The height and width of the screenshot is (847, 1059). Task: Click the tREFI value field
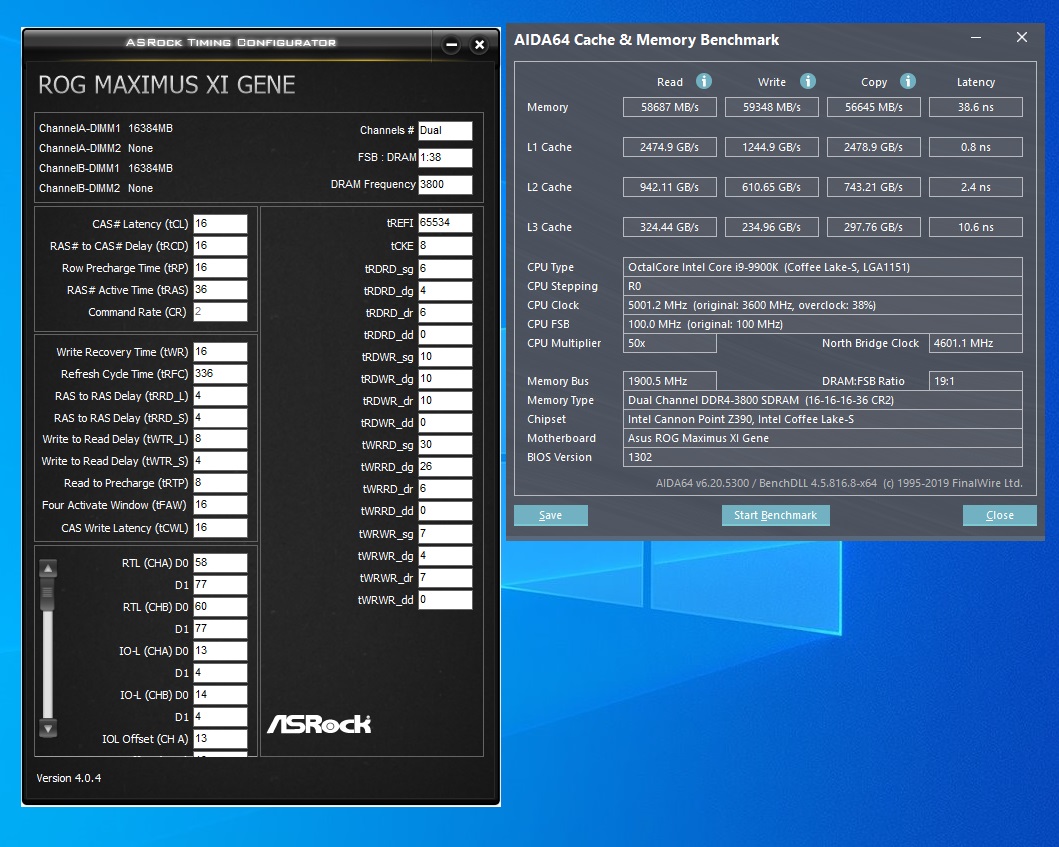[x=445, y=223]
